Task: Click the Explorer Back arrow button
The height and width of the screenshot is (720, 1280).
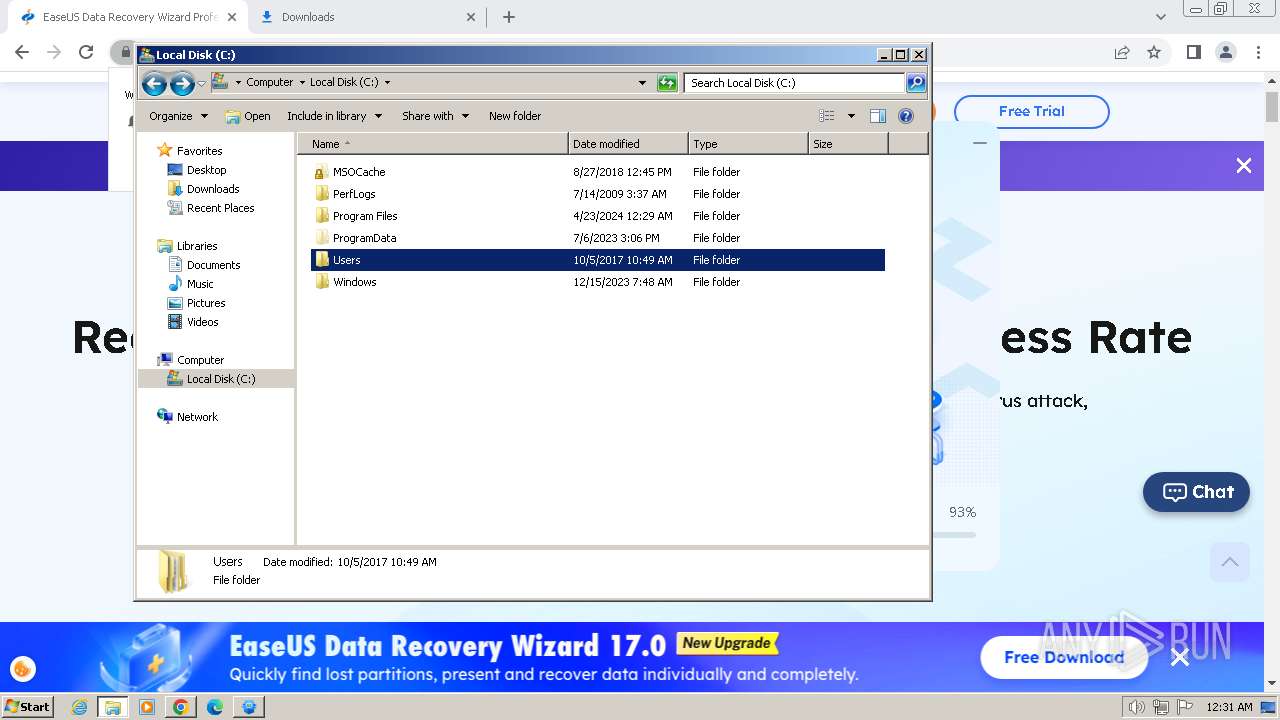Action: pos(154,83)
